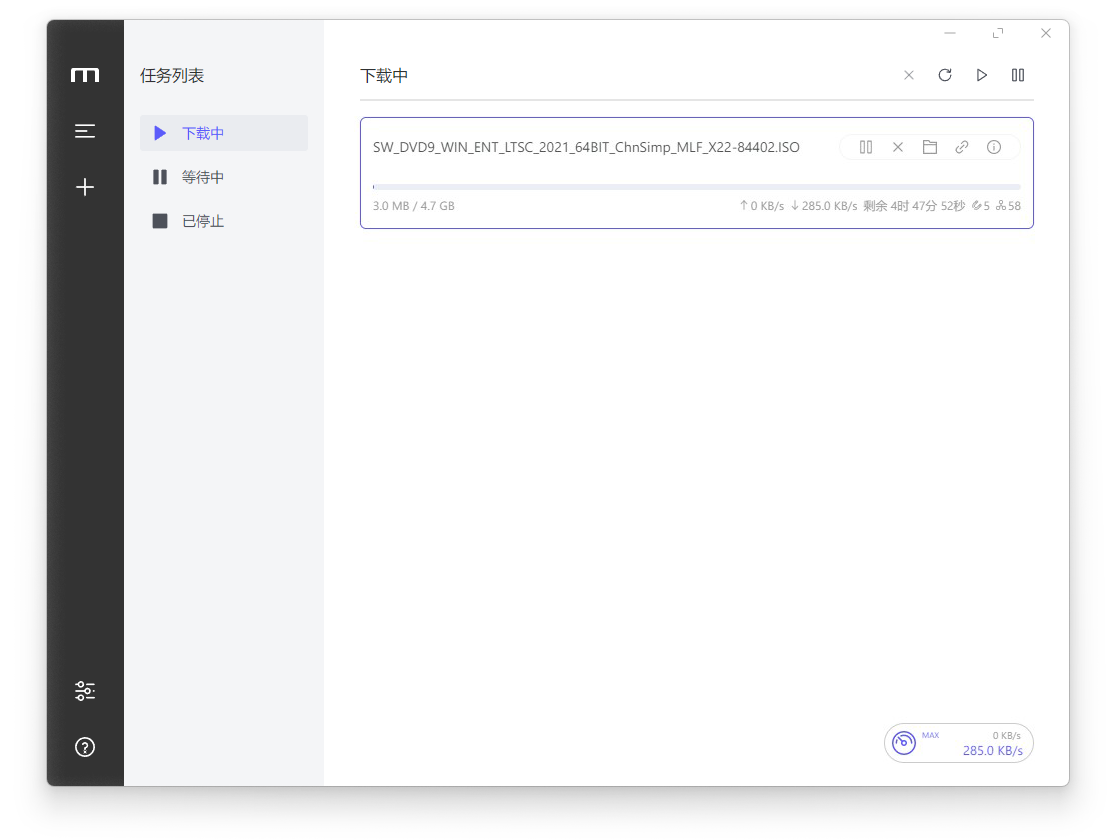Pause all tasks from top toolbar
Viewport: 1120px width, 840px height.
tap(1018, 75)
